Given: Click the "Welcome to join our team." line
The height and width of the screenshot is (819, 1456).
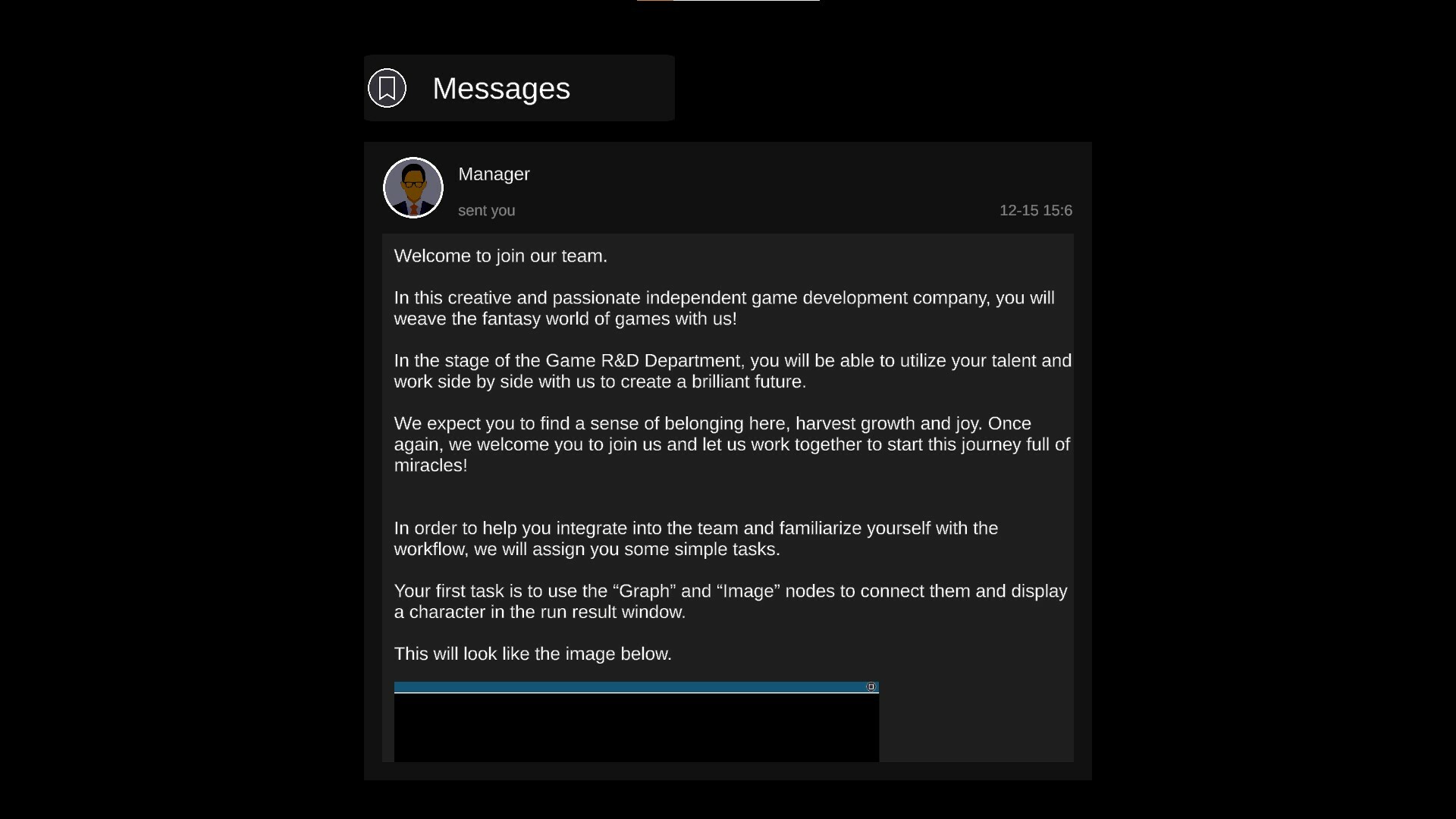Looking at the screenshot, I should click(x=500, y=256).
